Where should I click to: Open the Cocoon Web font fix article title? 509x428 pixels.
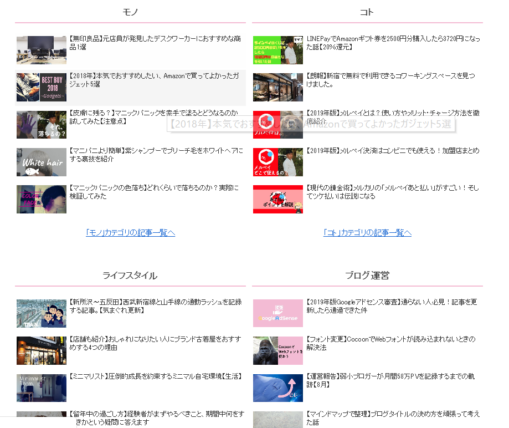pos(391,343)
